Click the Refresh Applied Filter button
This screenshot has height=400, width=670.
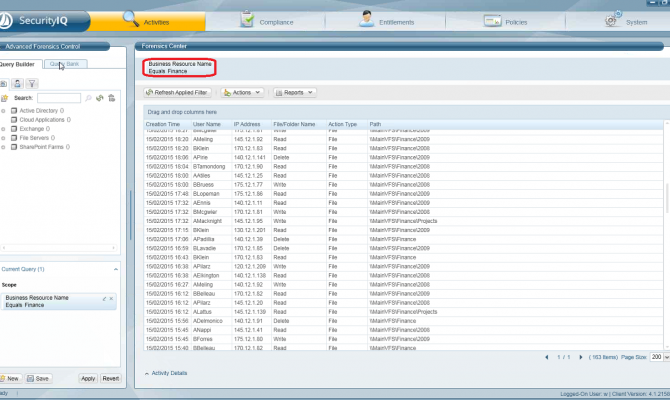[177, 92]
